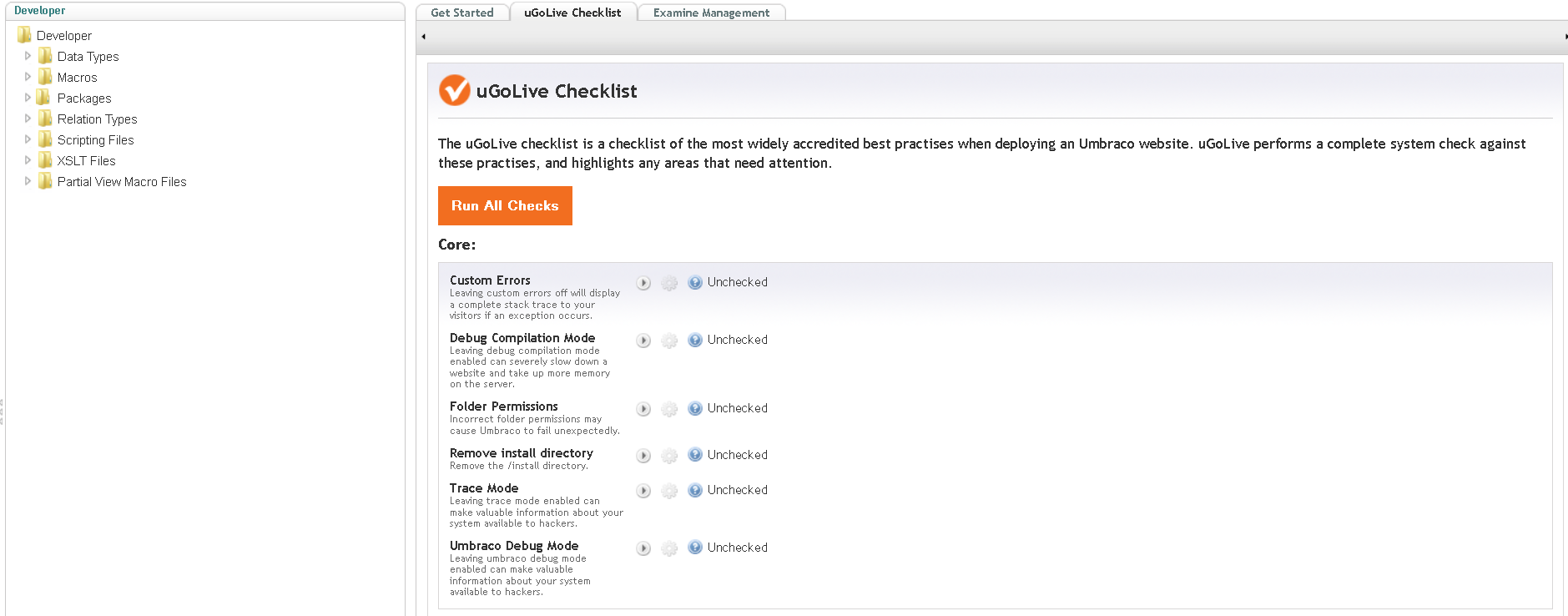Viewport: 1568px width, 616px height.
Task: Select the uGoLive Checklist tab
Action: [572, 13]
